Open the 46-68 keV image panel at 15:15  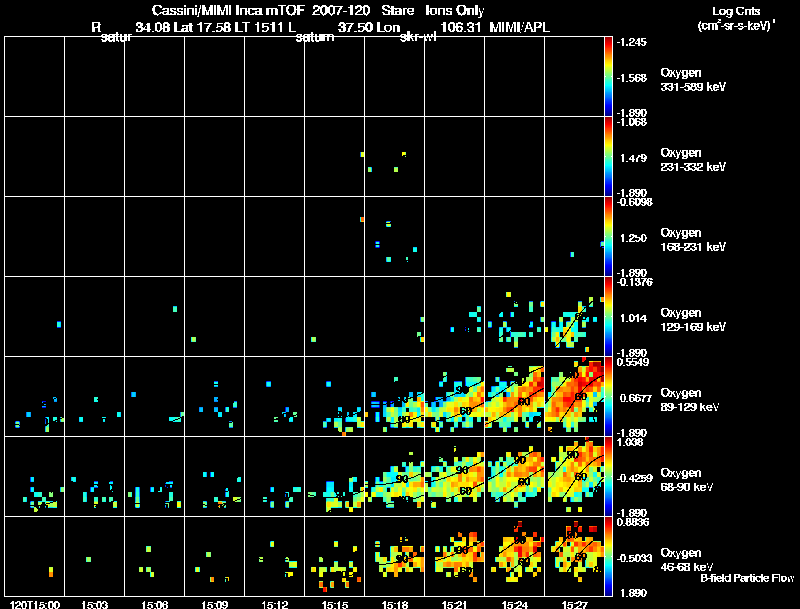point(335,556)
